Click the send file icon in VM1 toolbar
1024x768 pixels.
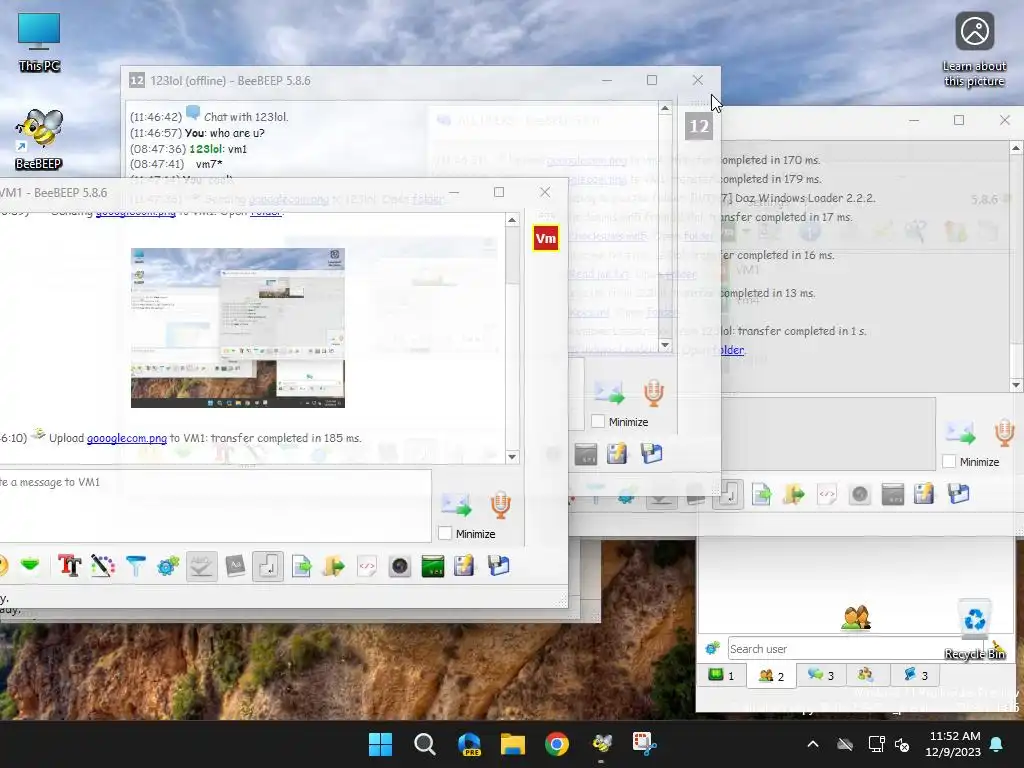[301, 566]
